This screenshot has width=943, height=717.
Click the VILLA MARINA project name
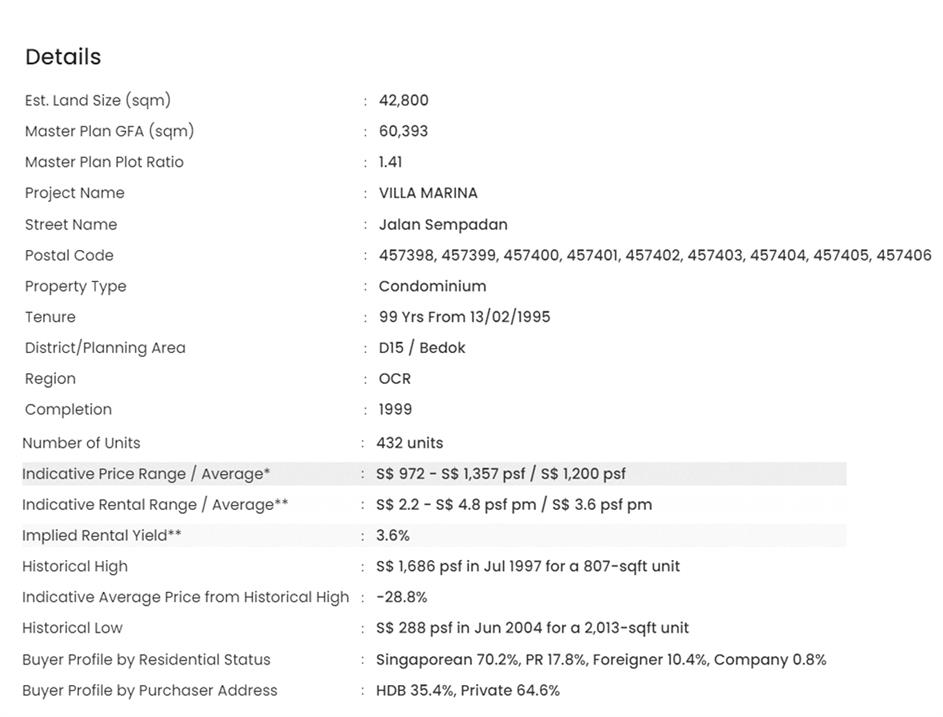pos(428,193)
